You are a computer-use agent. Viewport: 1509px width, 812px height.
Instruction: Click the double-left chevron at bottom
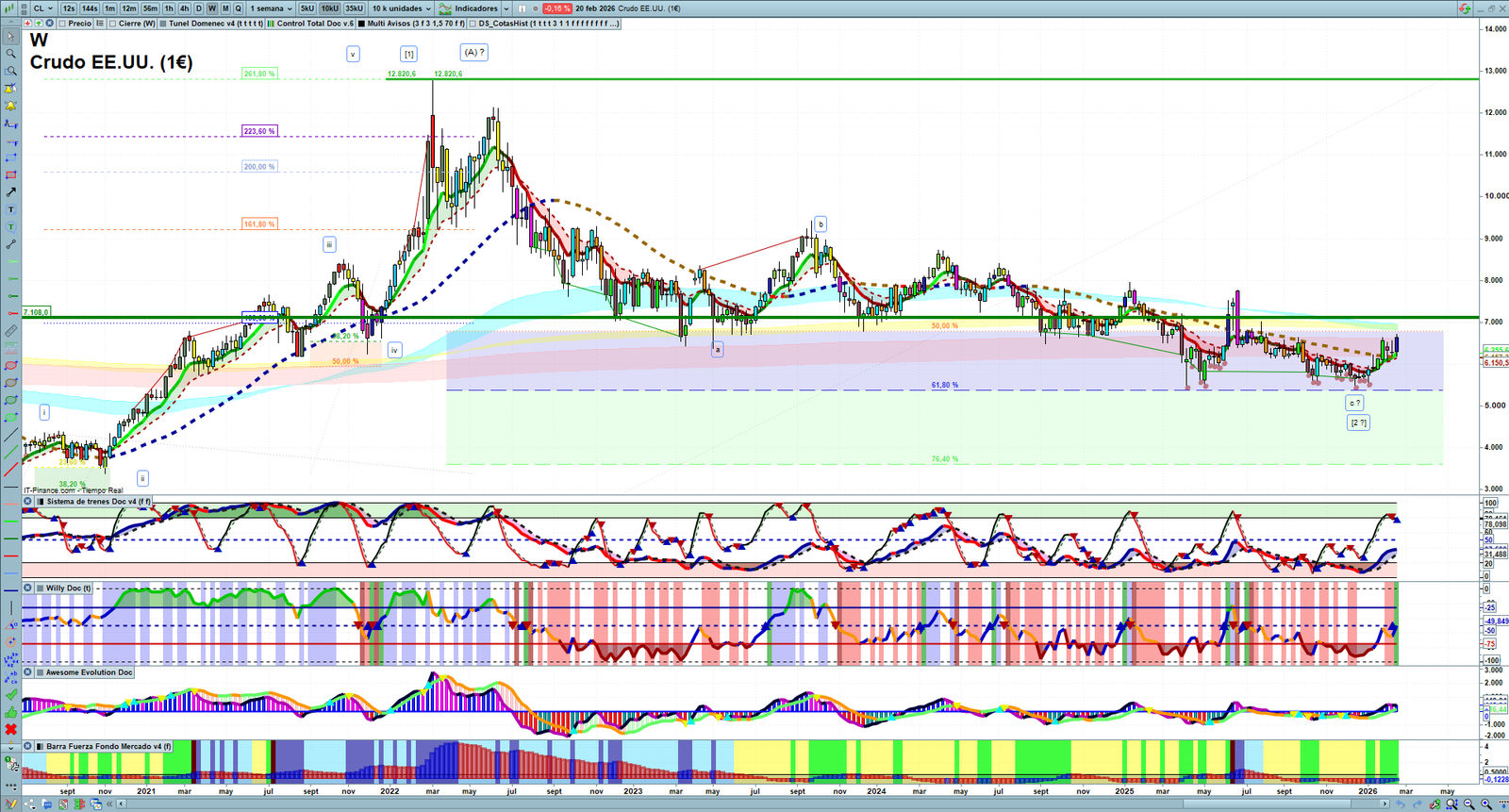pyautogui.click(x=110, y=804)
